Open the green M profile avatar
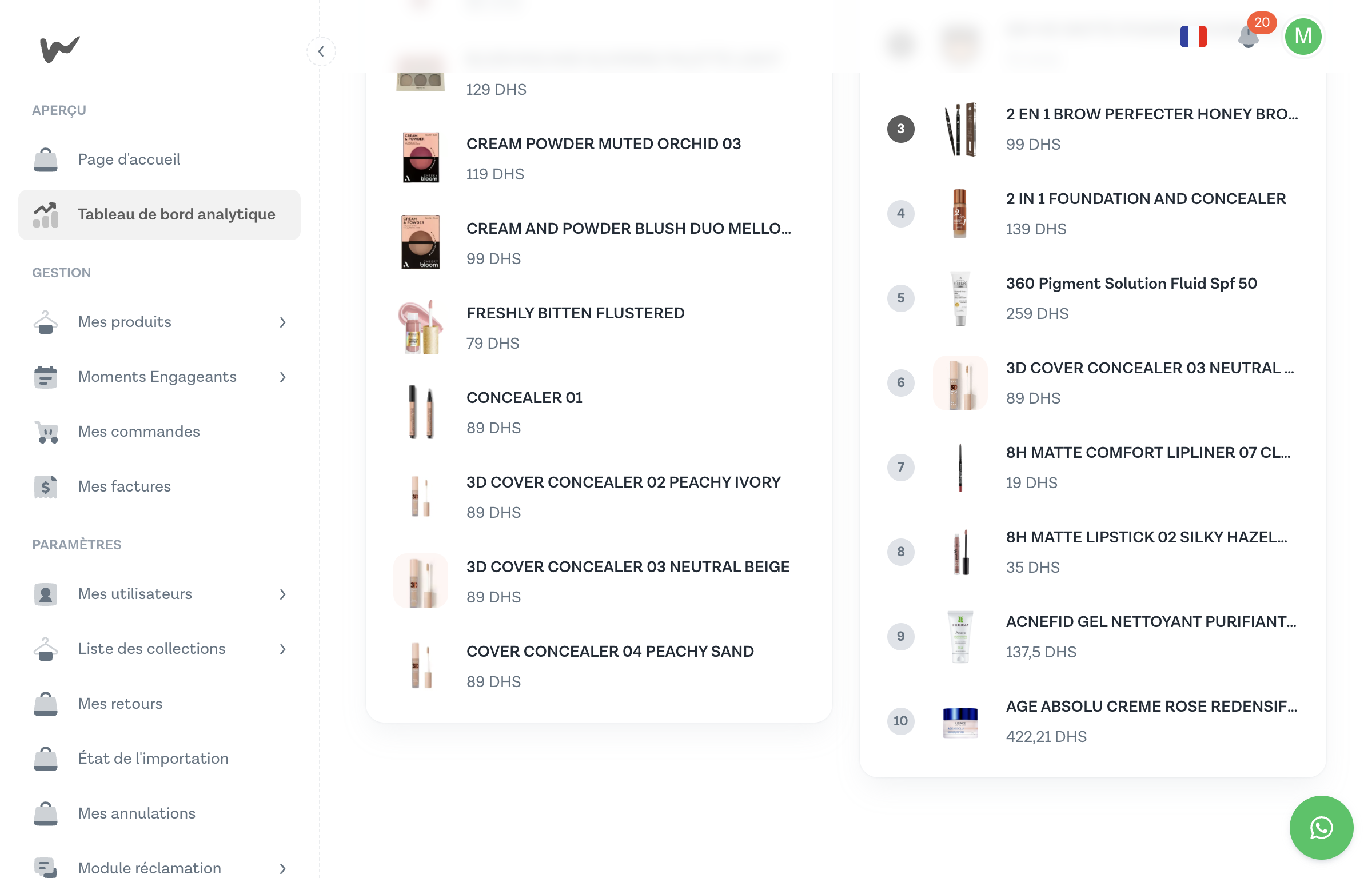1372x878 pixels. (1302, 37)
